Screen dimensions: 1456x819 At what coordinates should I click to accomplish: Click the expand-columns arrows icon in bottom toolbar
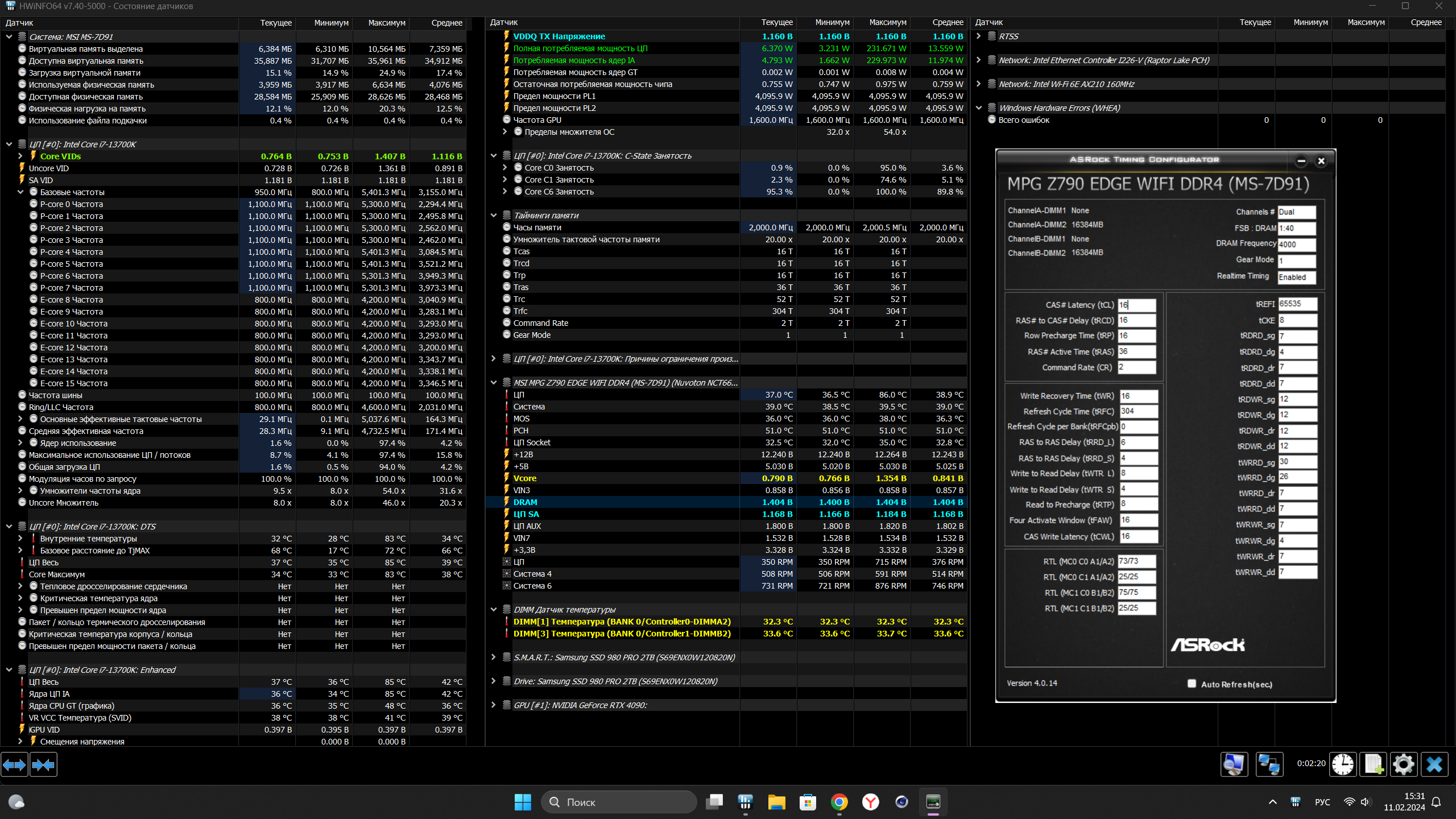[14, 765]
